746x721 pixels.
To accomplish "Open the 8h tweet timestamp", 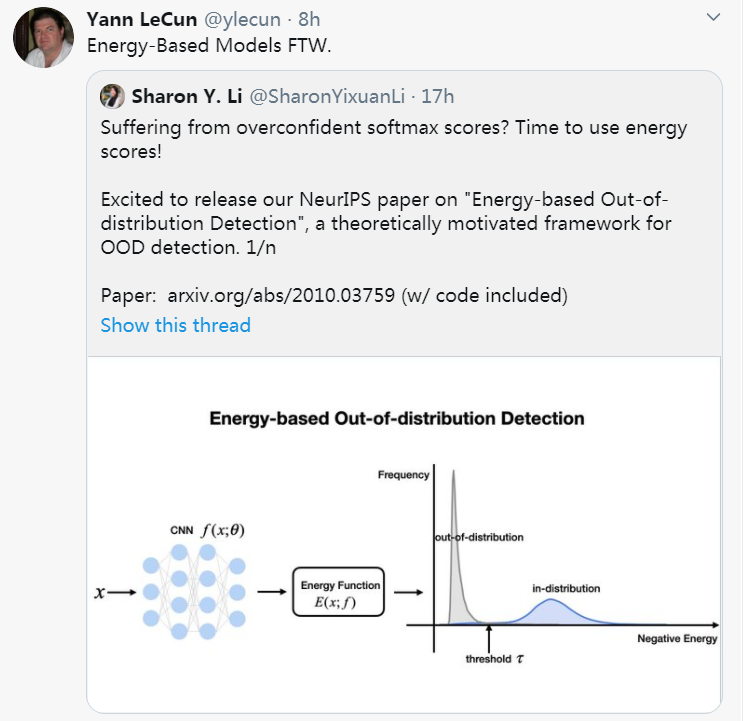I will (309, 19).
